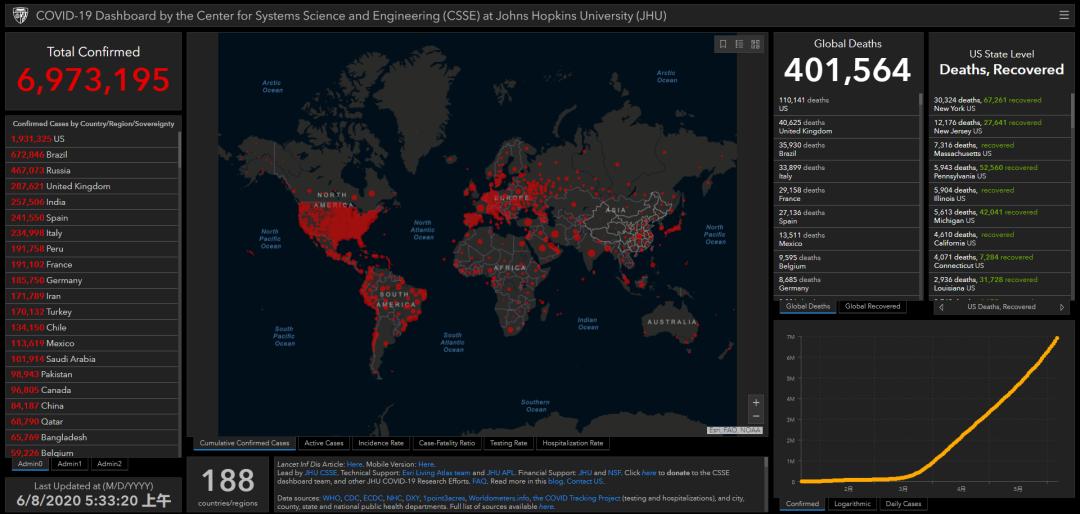Open the Contact US link
Screen dimensions: 1080x514
coord(585,482)
